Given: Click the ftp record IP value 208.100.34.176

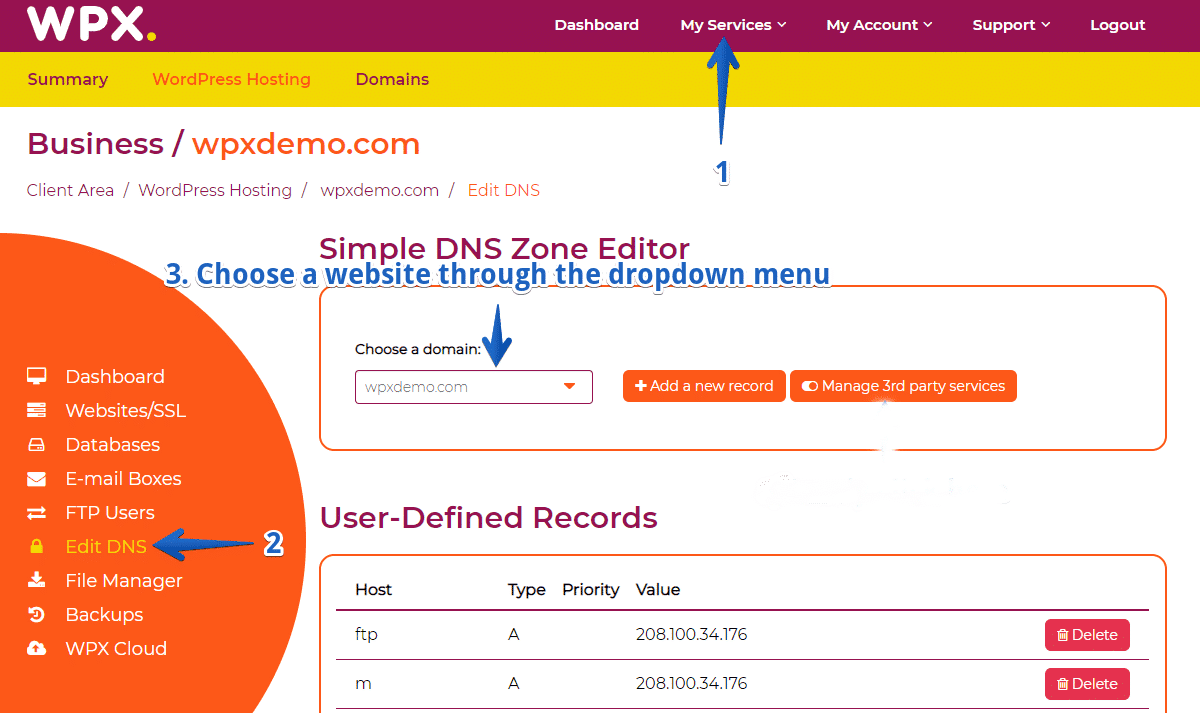Looking at the screenshot, I should [x=692, y=635].
